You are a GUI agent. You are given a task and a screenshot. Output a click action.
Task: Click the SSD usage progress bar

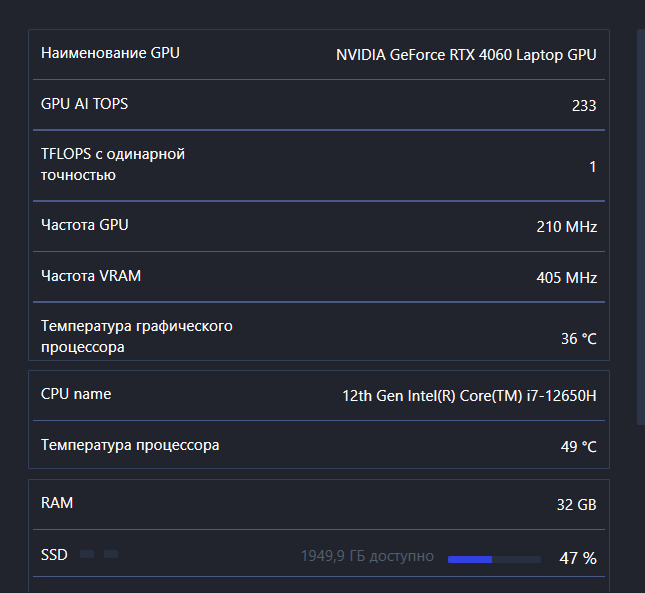click(494, 559)
